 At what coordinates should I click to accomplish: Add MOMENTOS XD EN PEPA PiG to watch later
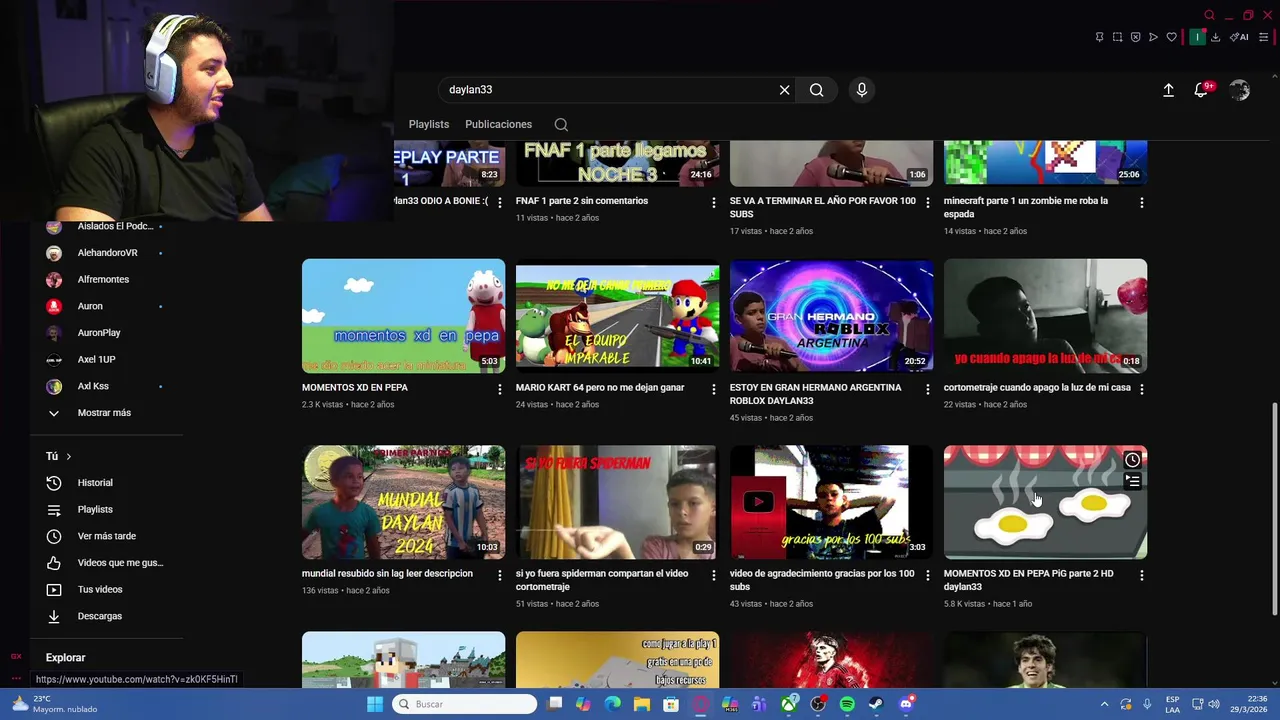click(1132, 460)
